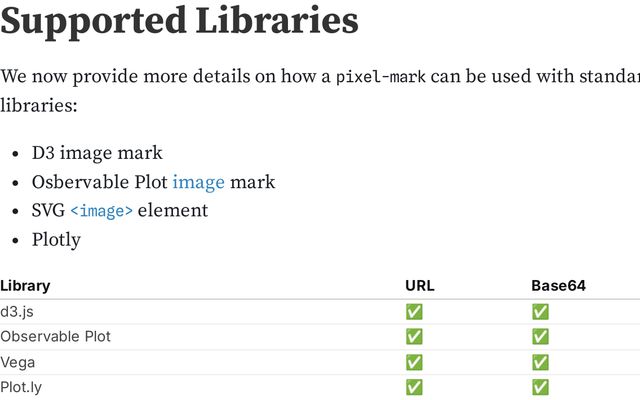The width and height of the screenshot is (640, 400).
Task: Select the Vega row label
Action: coord(18,362)
